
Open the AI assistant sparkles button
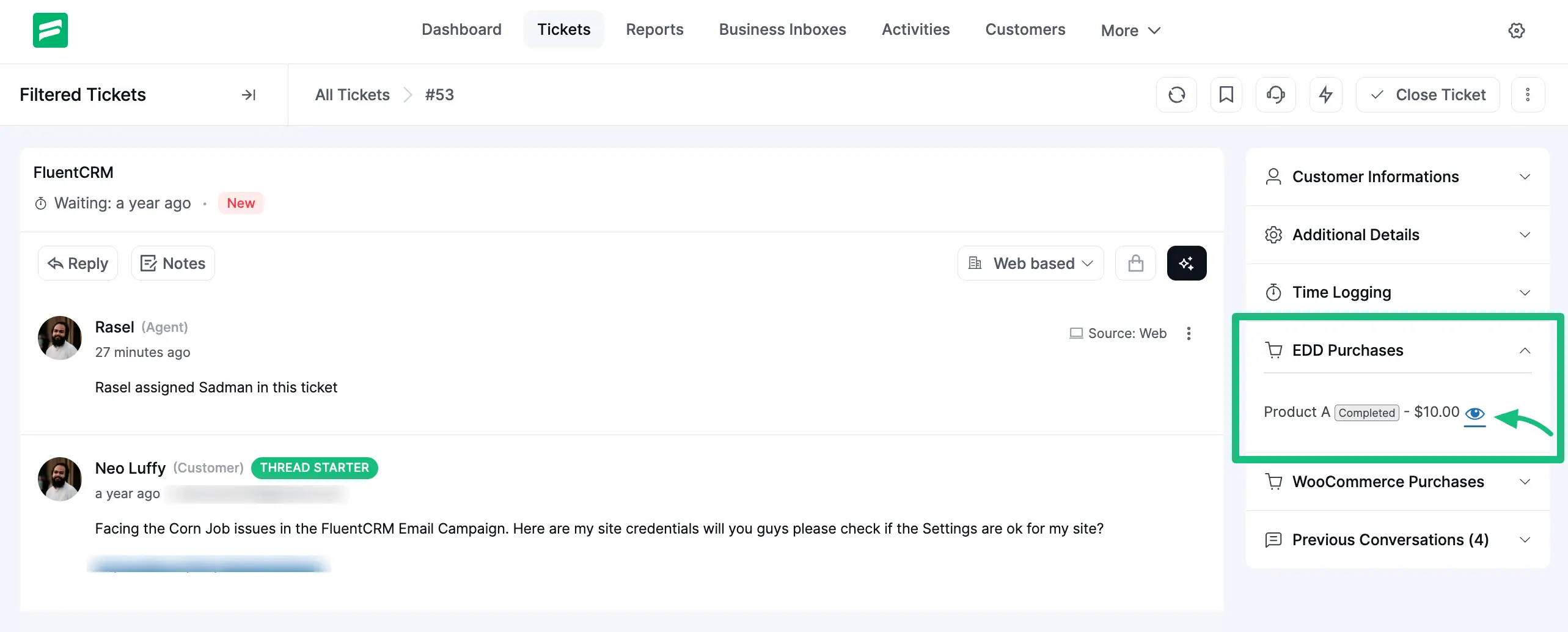click(1187, 263)
